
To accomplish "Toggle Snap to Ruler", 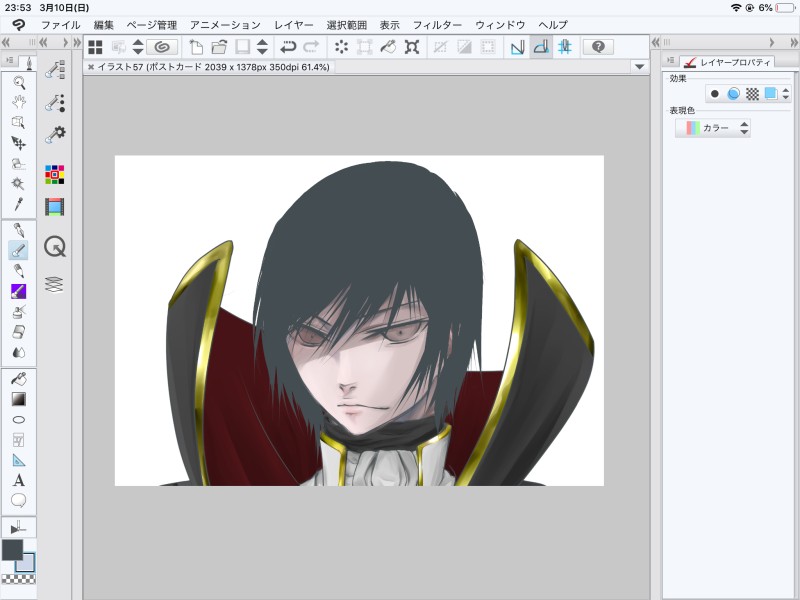I will [x=517, y=47].
